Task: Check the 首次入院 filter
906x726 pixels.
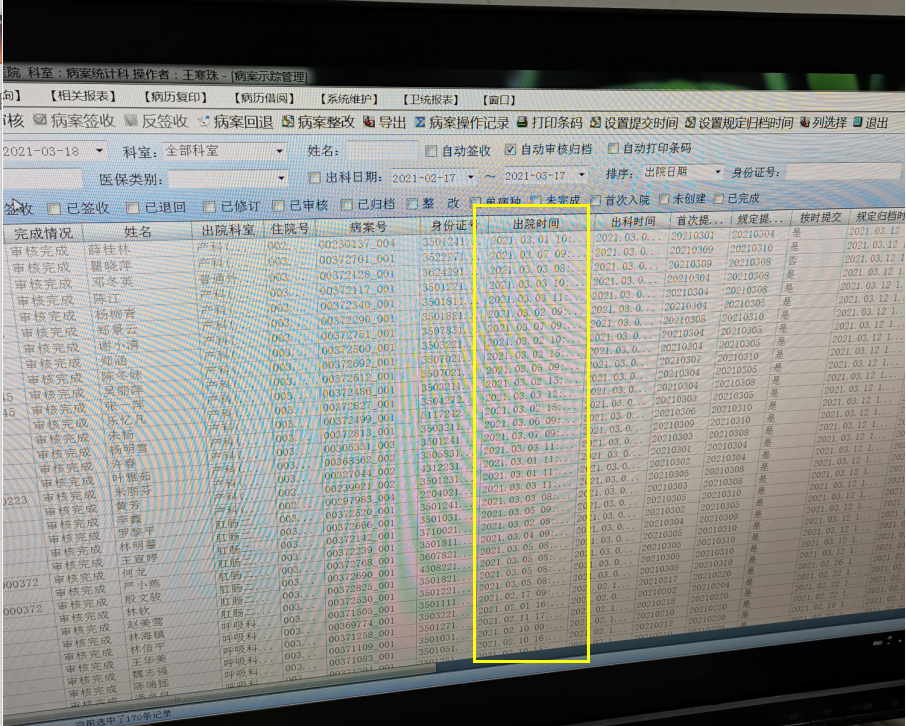Action: 596,200
